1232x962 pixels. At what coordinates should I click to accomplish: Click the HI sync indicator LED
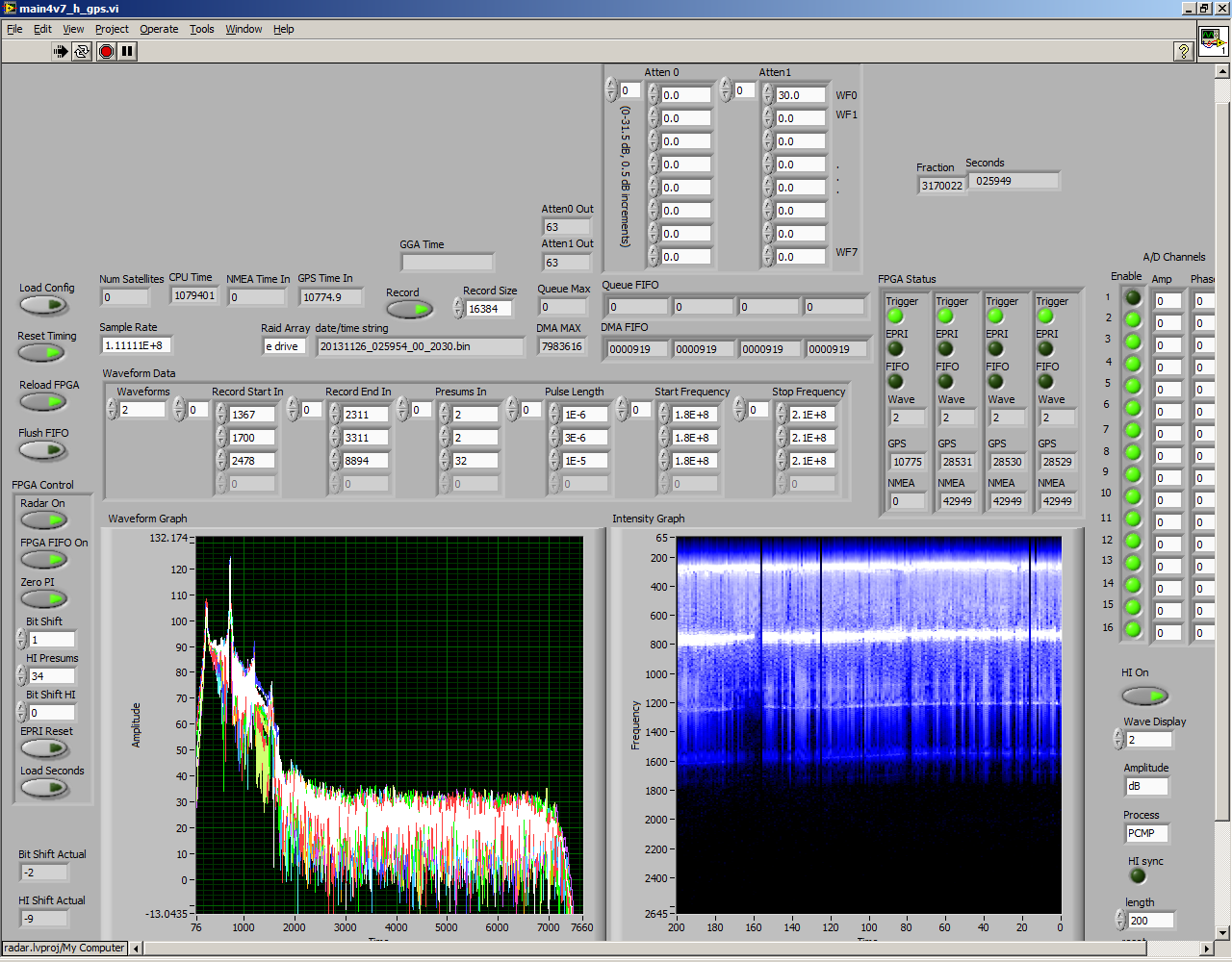[1138, 876]
